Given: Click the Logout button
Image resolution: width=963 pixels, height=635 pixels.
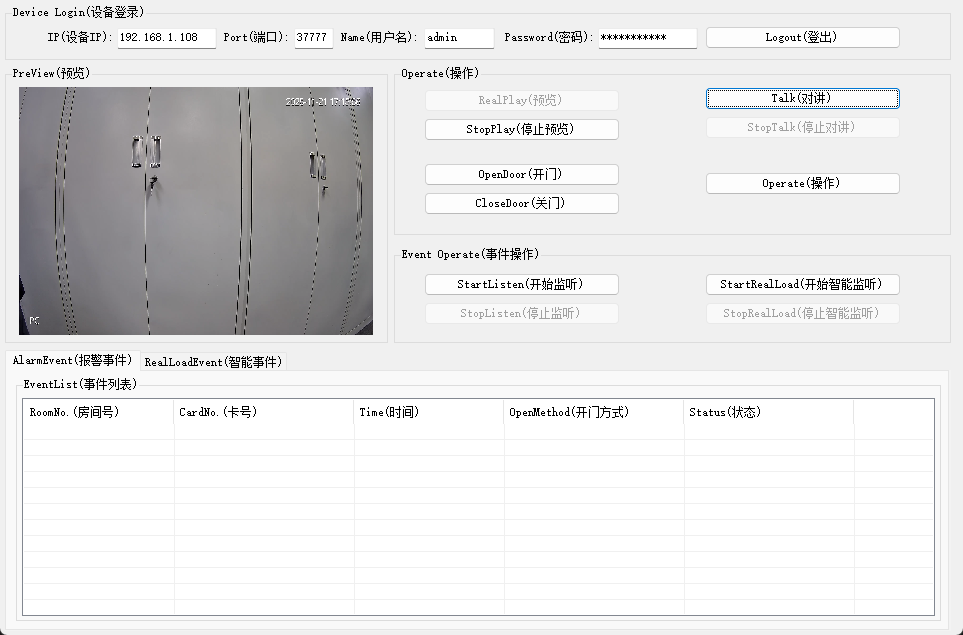Looking at the screenshot, I should [802, 37].
